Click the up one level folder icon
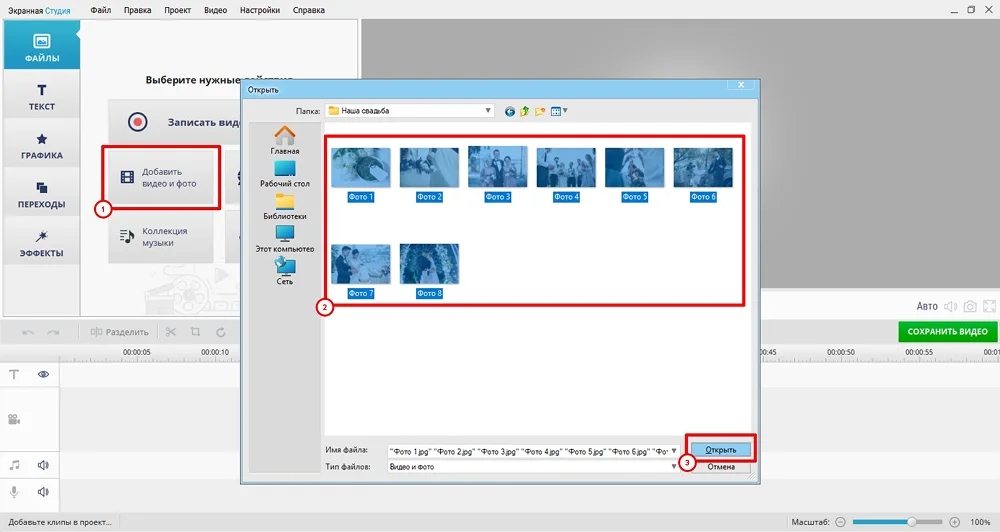Screen dimensions: 1000x532 tap(525, 111)
